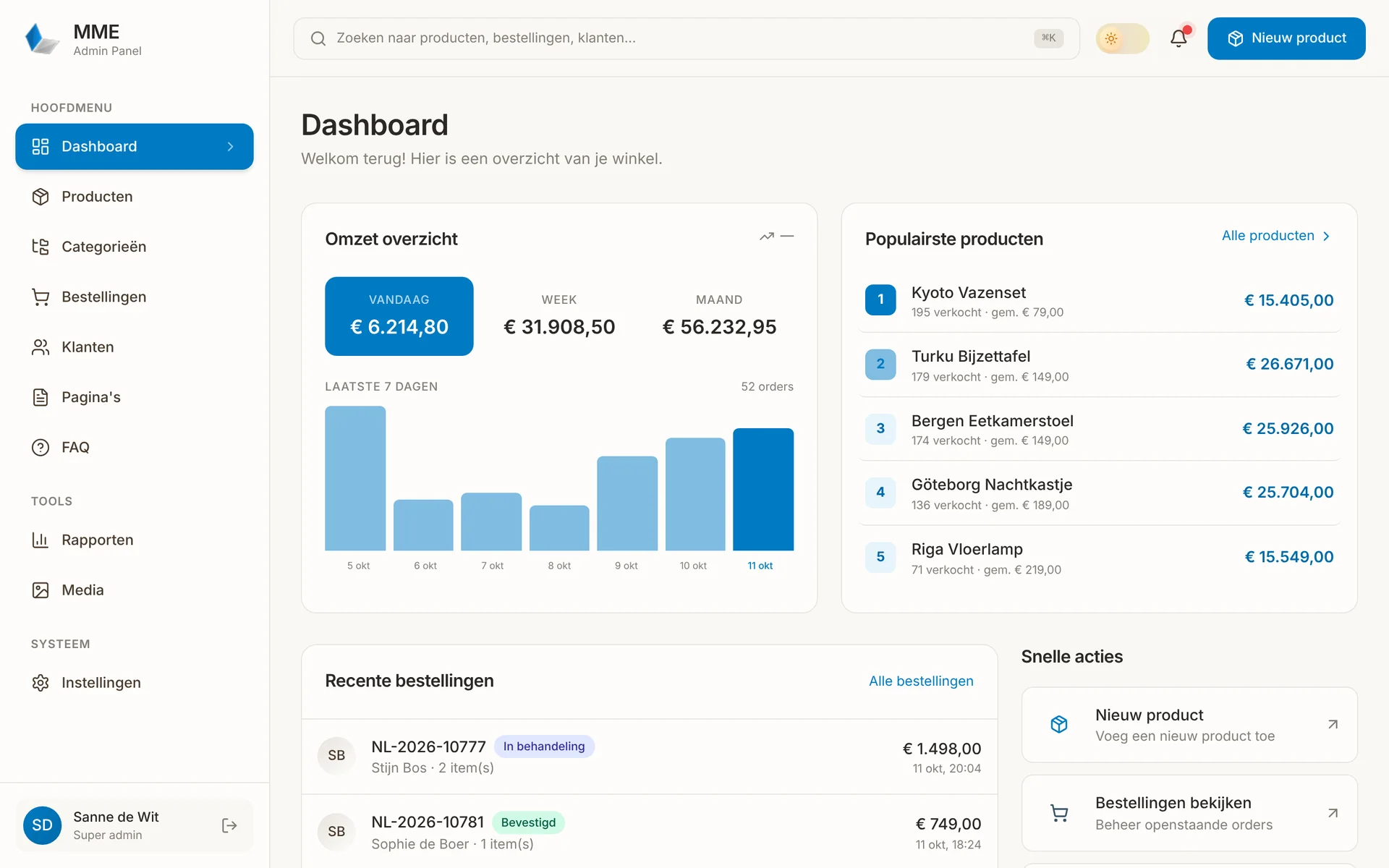Click the dash icon in Omzet overzicht
Image resolution: width=1389 pixels, height=868 pixels.
pos(787,237)
